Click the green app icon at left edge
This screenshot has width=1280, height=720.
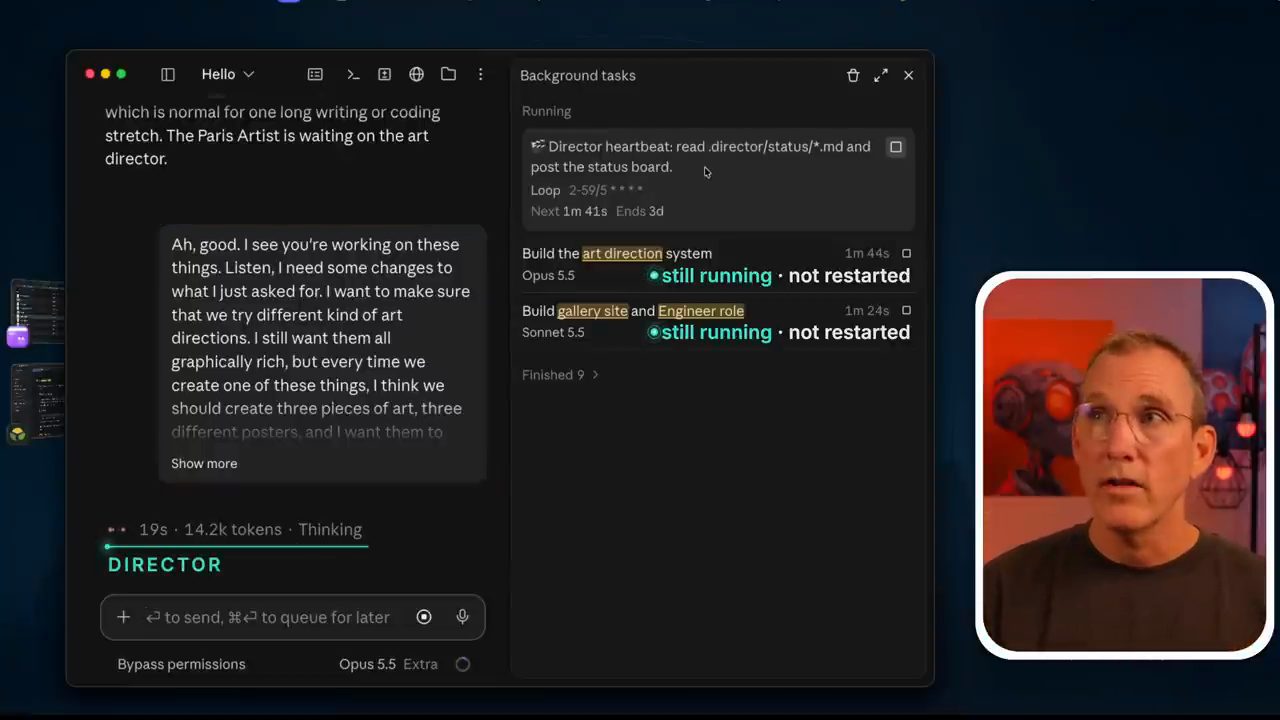(x=17, y=434)
